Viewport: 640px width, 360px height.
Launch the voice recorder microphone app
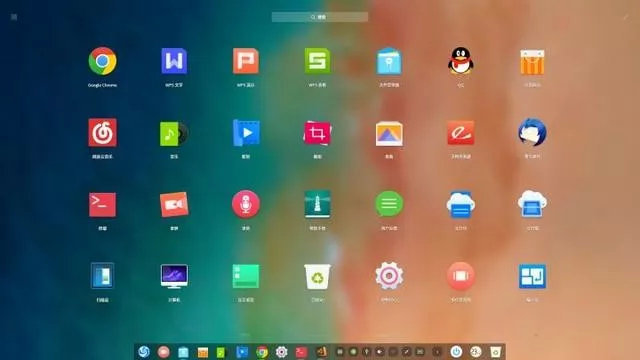coord(246,204)
